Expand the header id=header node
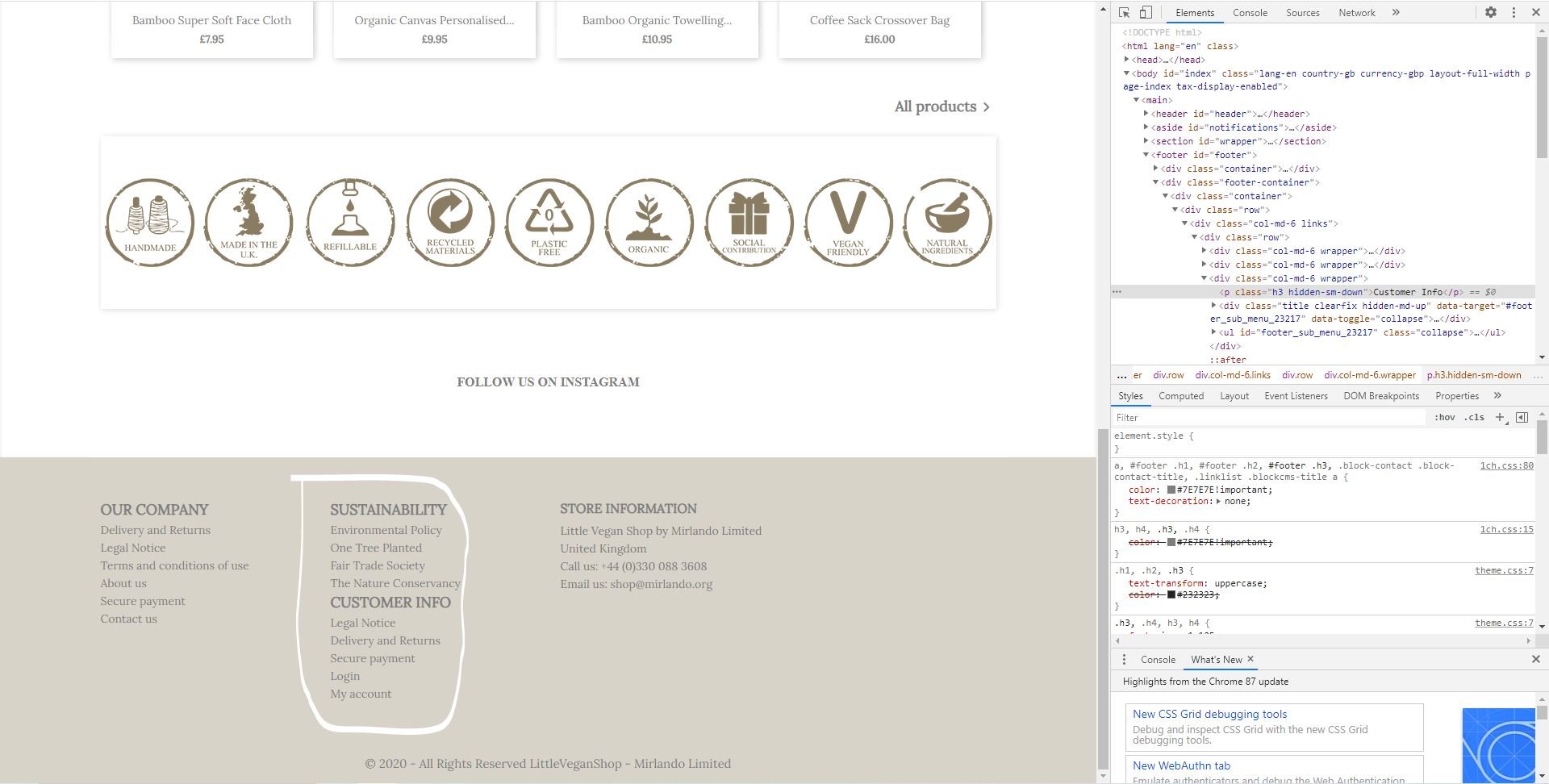 click(x=1146, y=114)
